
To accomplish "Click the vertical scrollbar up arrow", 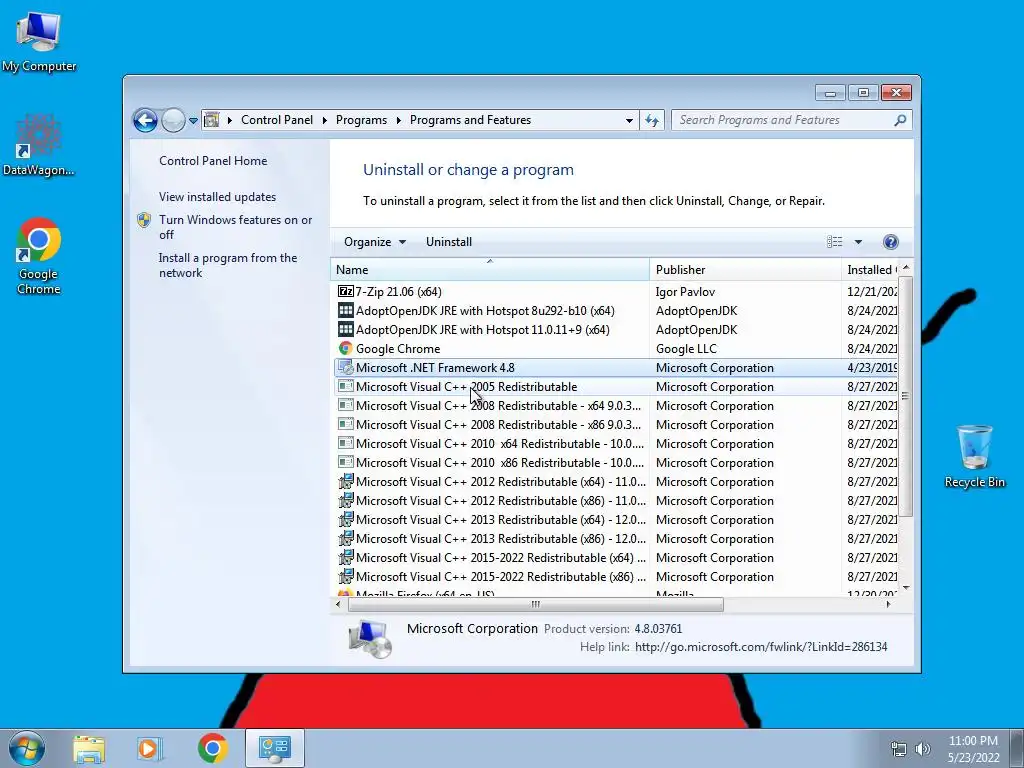I will (905, 268).
